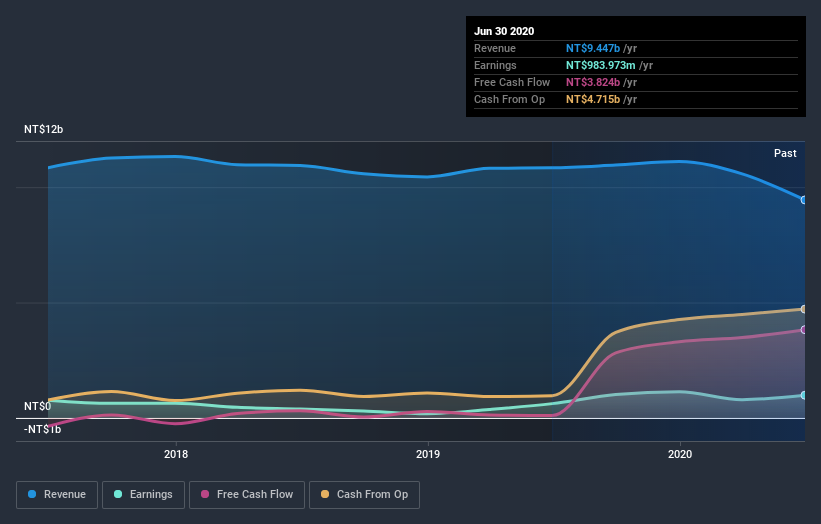Click the NT$12b y-axis label

(43, 129)
